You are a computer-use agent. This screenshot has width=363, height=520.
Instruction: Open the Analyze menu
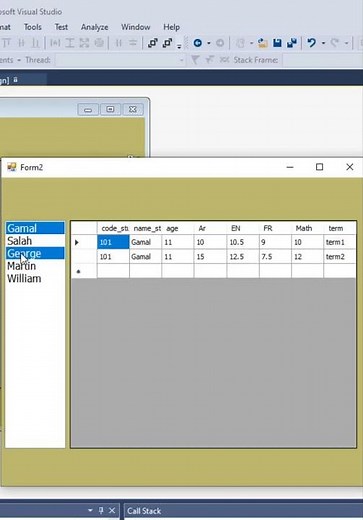click(x=94, y=27)
